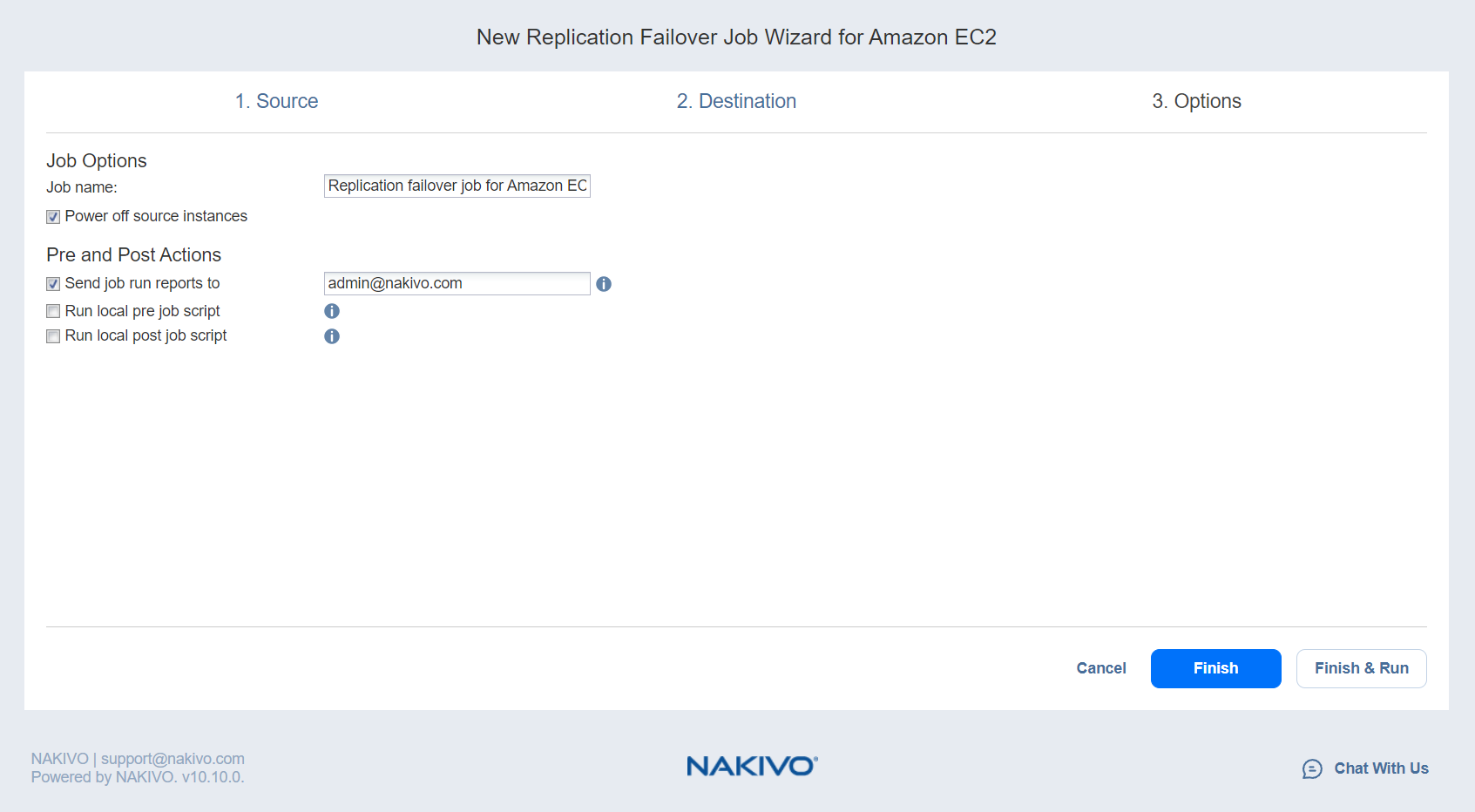Click the Power off source instances label

(156, 216)
